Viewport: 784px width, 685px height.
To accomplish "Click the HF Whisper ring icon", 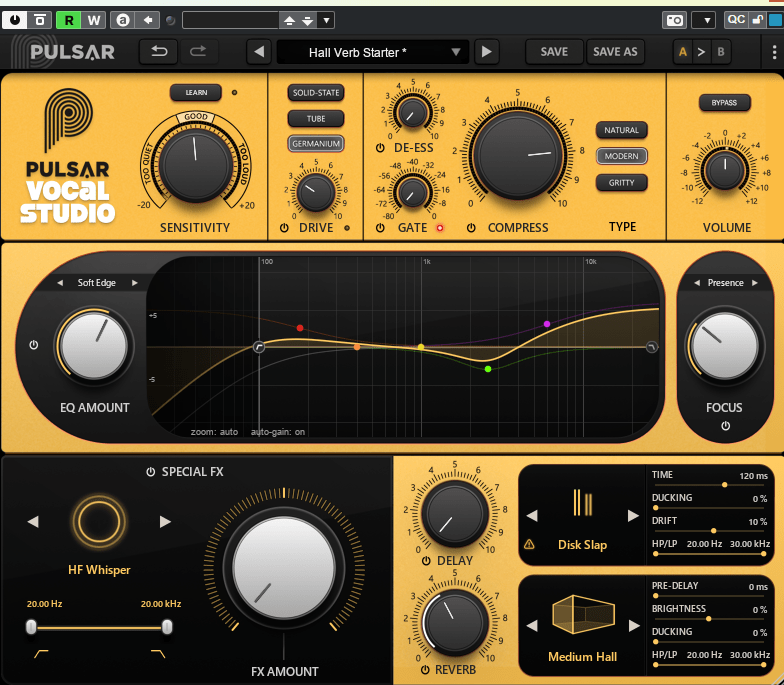I will click(98, 521).
